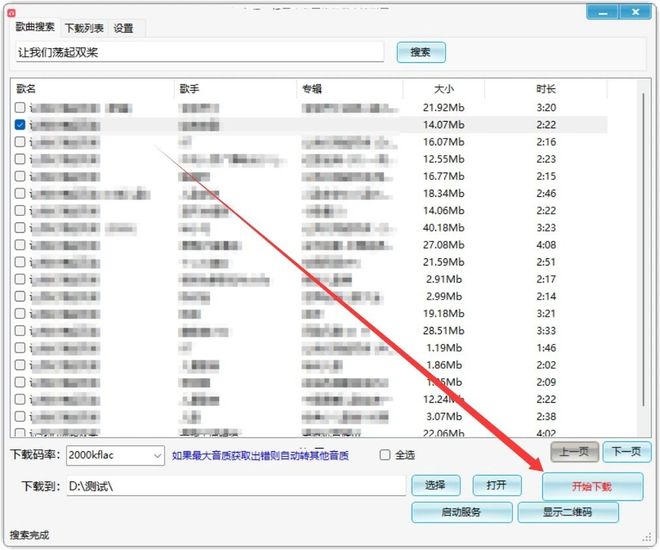Click the 下载到 path field

[x=236, y=486]
